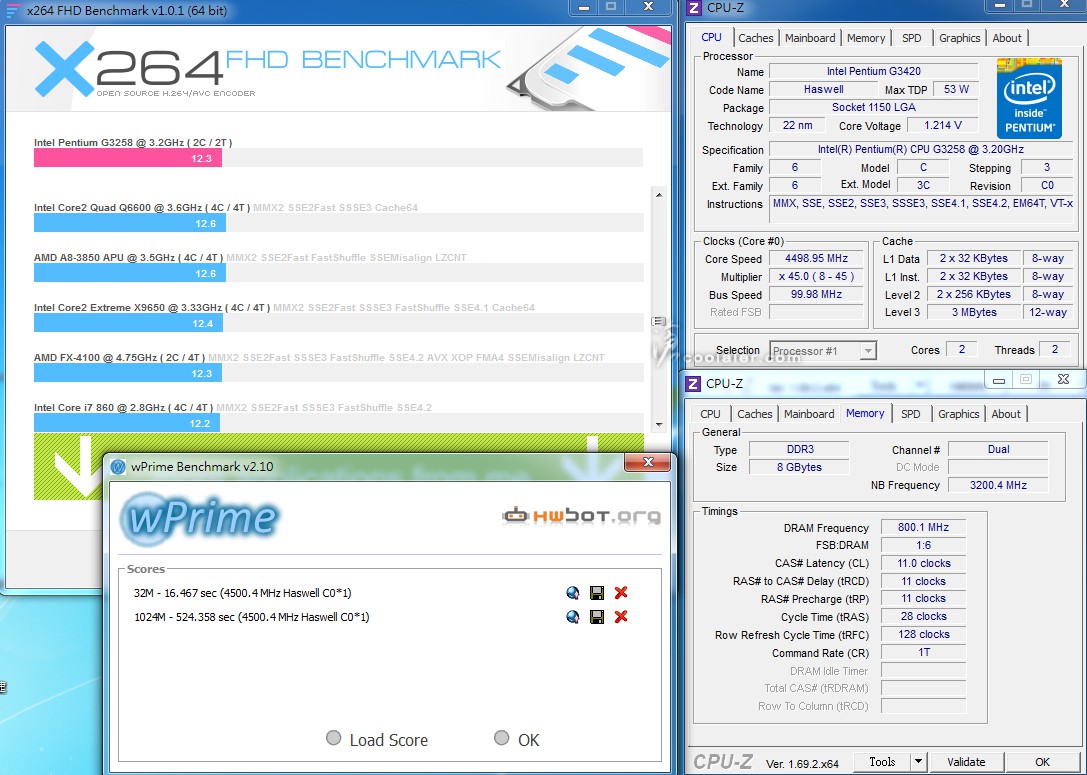This screenshot has width=1087, height=775.
Task: Open Caches tab in upper CPU-Z
Action: (756, 38)
